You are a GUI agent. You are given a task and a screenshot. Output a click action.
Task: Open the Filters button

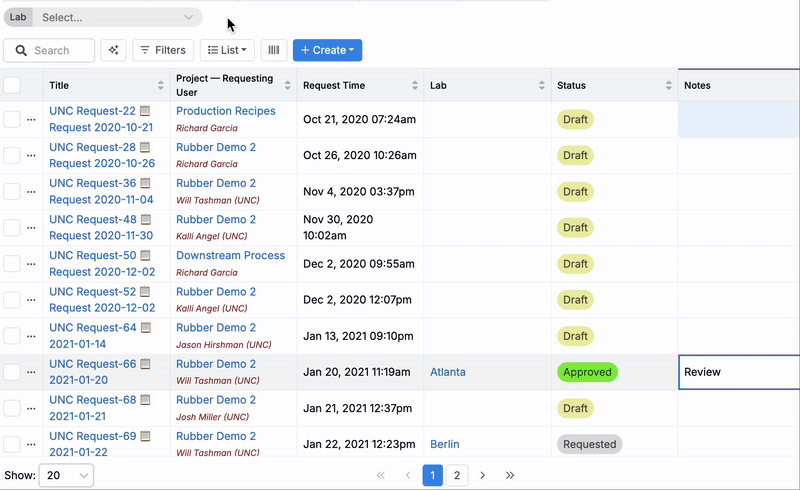pyautogui.click(x=161, y=50)
